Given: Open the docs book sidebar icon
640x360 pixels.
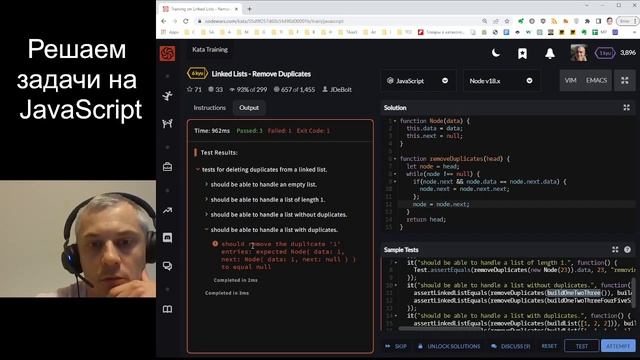Looking at the screenshot, I should coord(167,309).
